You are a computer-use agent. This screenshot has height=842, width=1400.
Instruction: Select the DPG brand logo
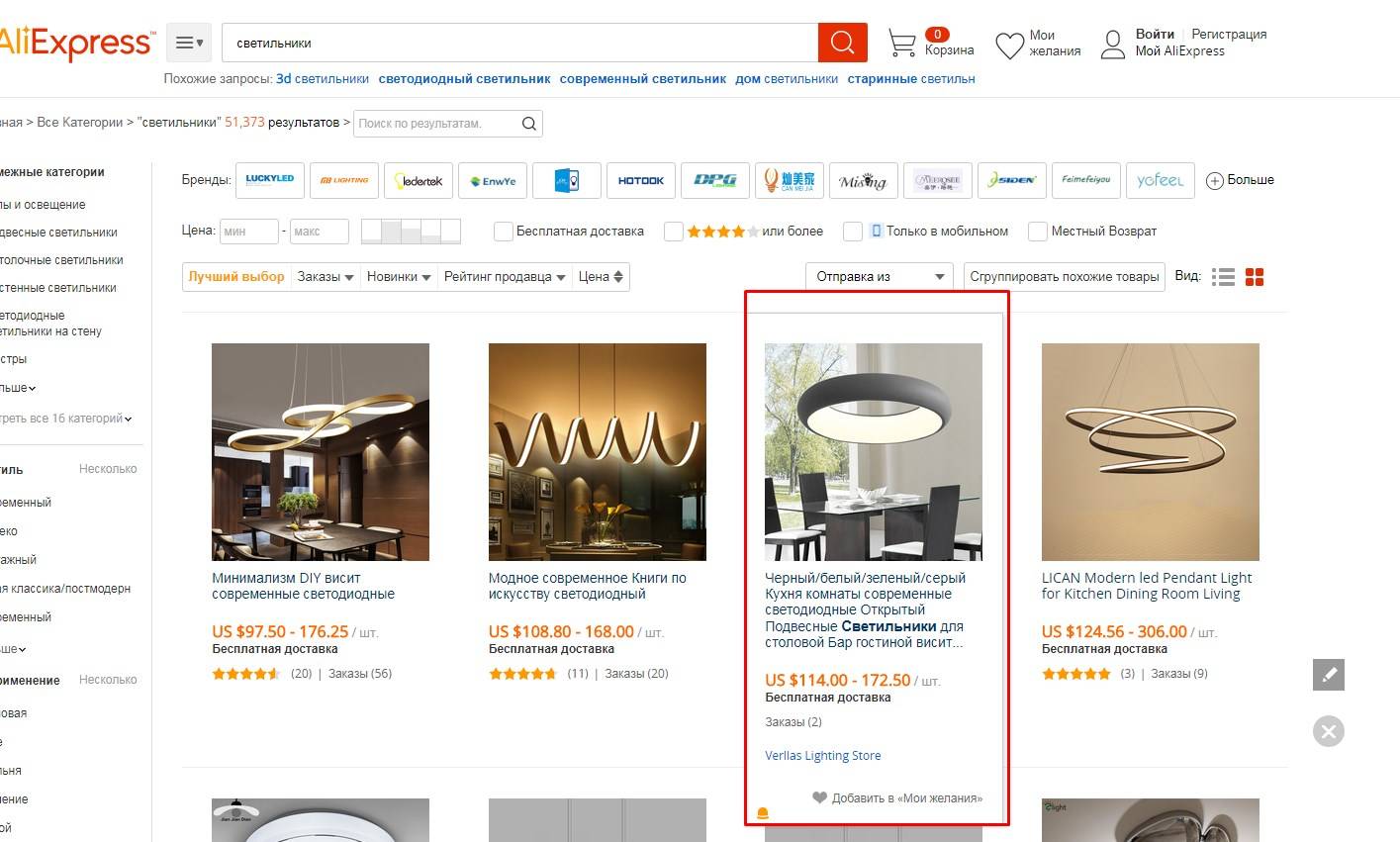tap(715, 180)
